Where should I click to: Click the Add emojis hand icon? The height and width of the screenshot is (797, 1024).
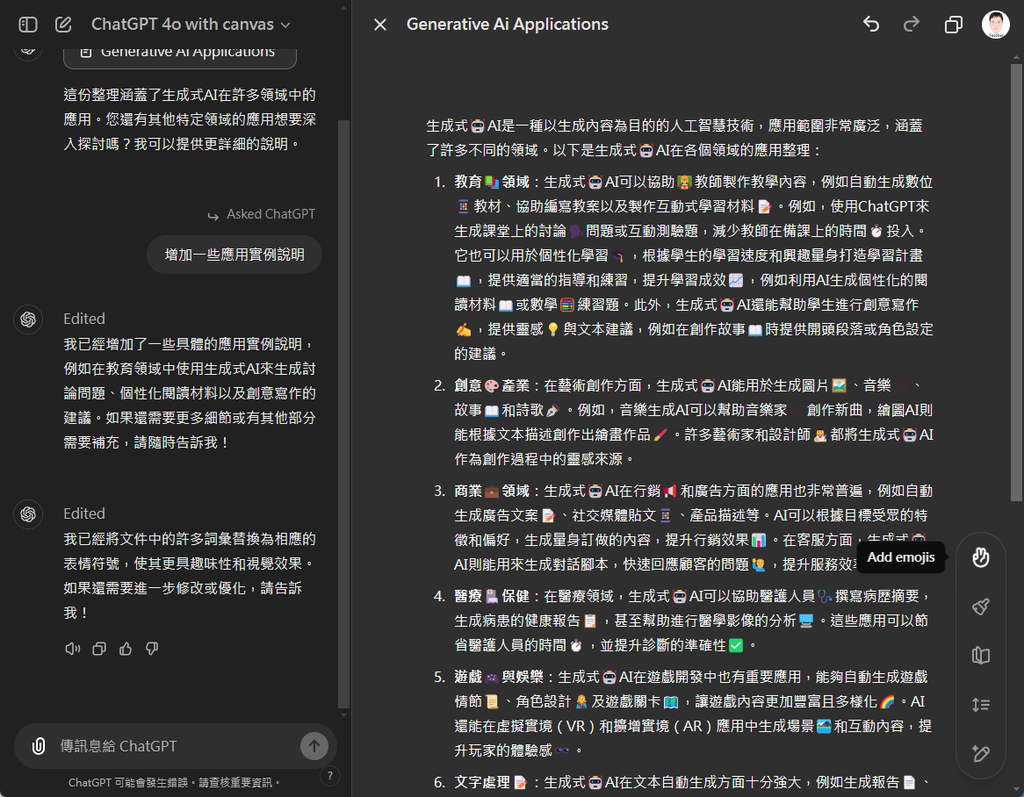point(981,557)
